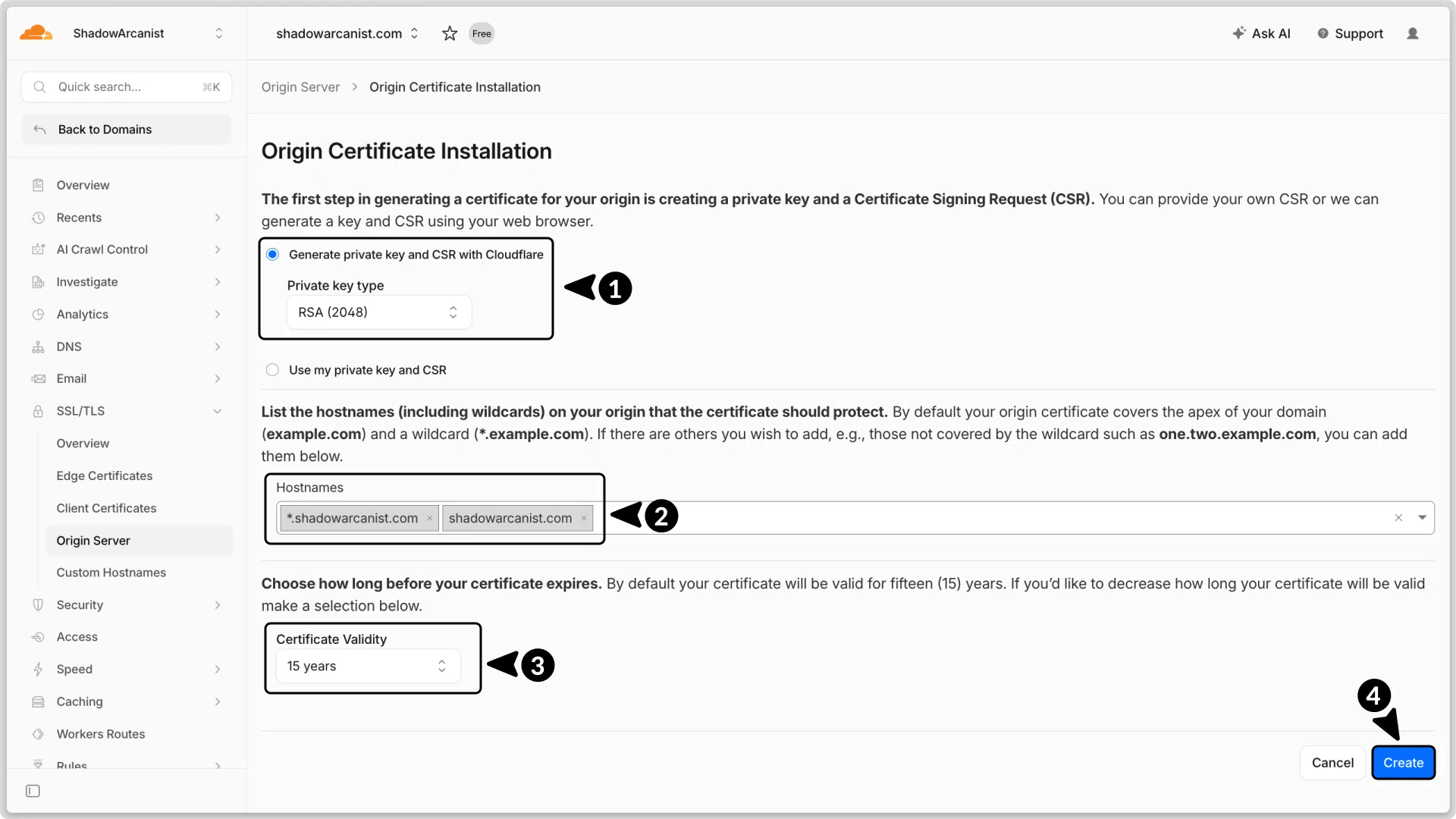Image resolution: width=1456 pixels, height=819 pixels.
Task: Click the Cloudflare logo icon
Action: (x=36, y=33)
